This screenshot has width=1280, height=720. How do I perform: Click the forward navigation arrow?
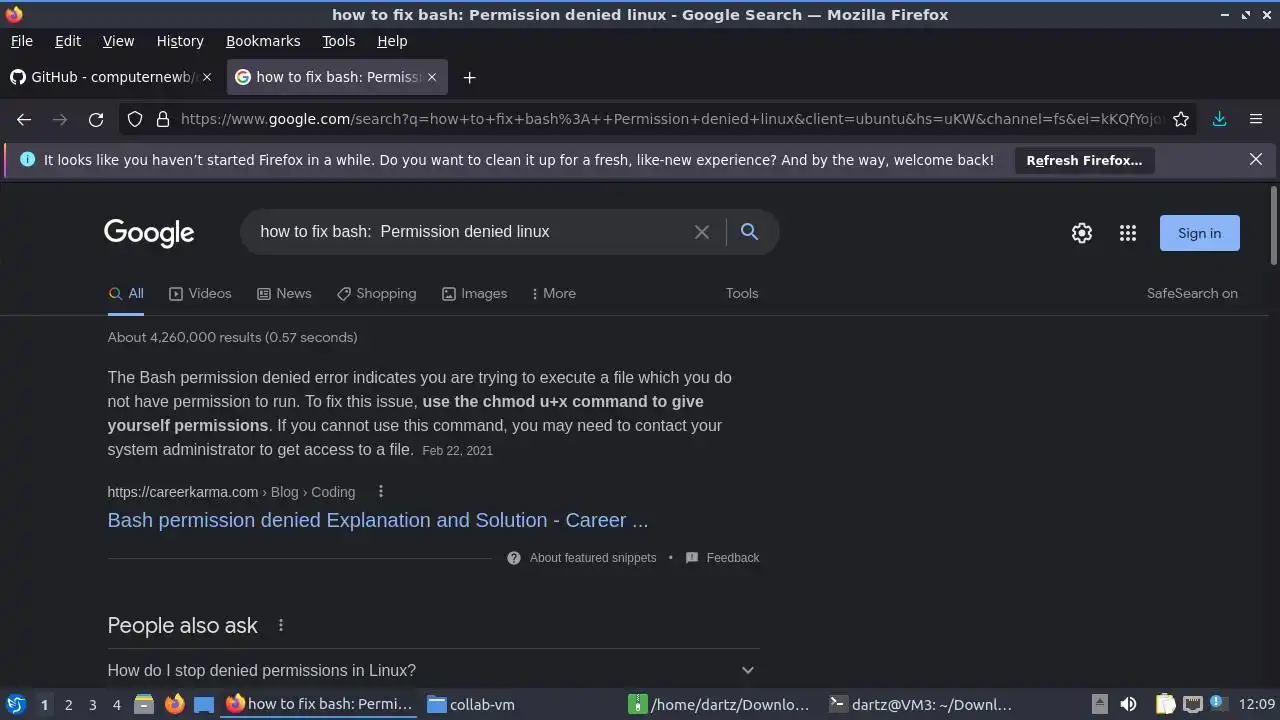[x=60, y=119]
